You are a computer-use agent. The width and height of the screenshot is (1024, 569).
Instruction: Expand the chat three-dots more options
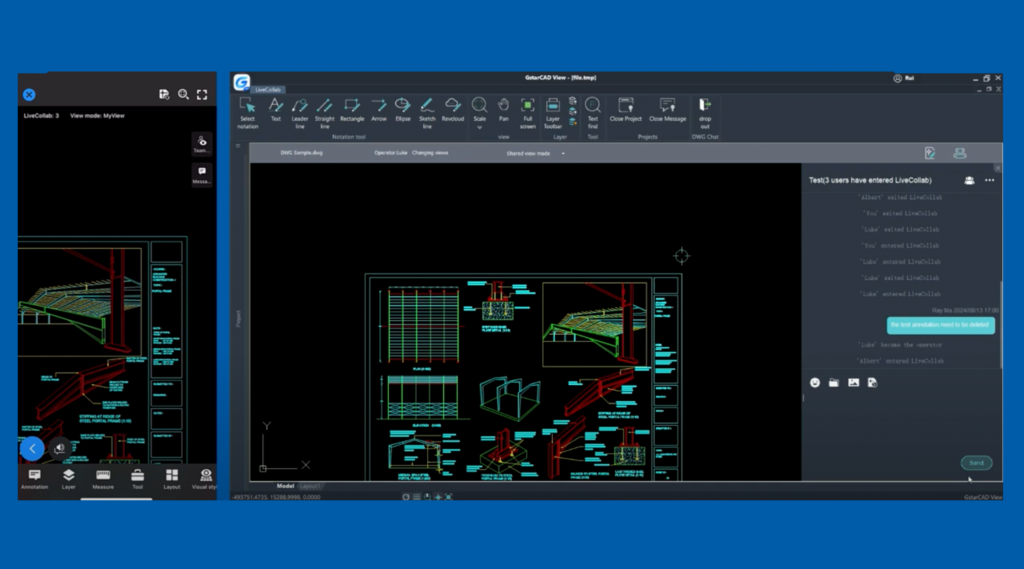coord(989,180)
